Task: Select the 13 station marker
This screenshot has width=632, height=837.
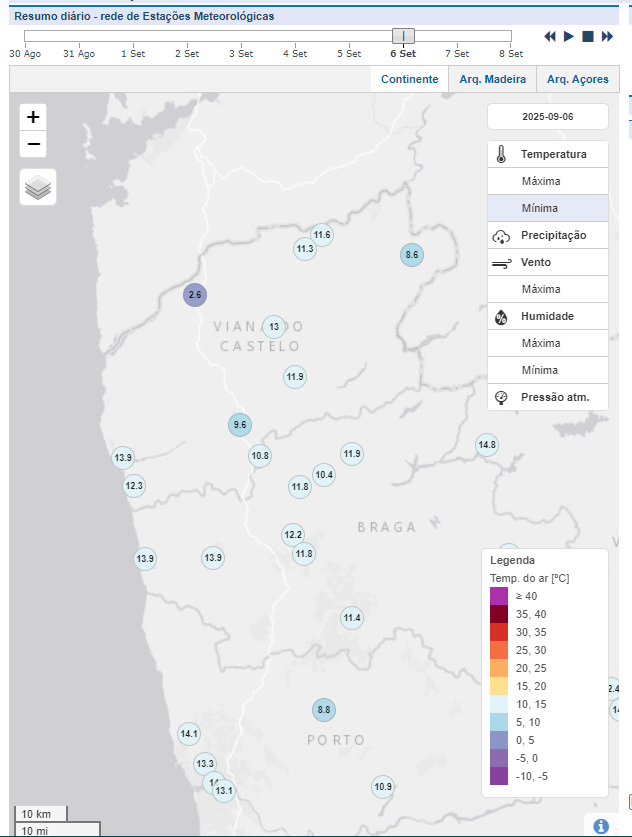Action: coord(274,327)
